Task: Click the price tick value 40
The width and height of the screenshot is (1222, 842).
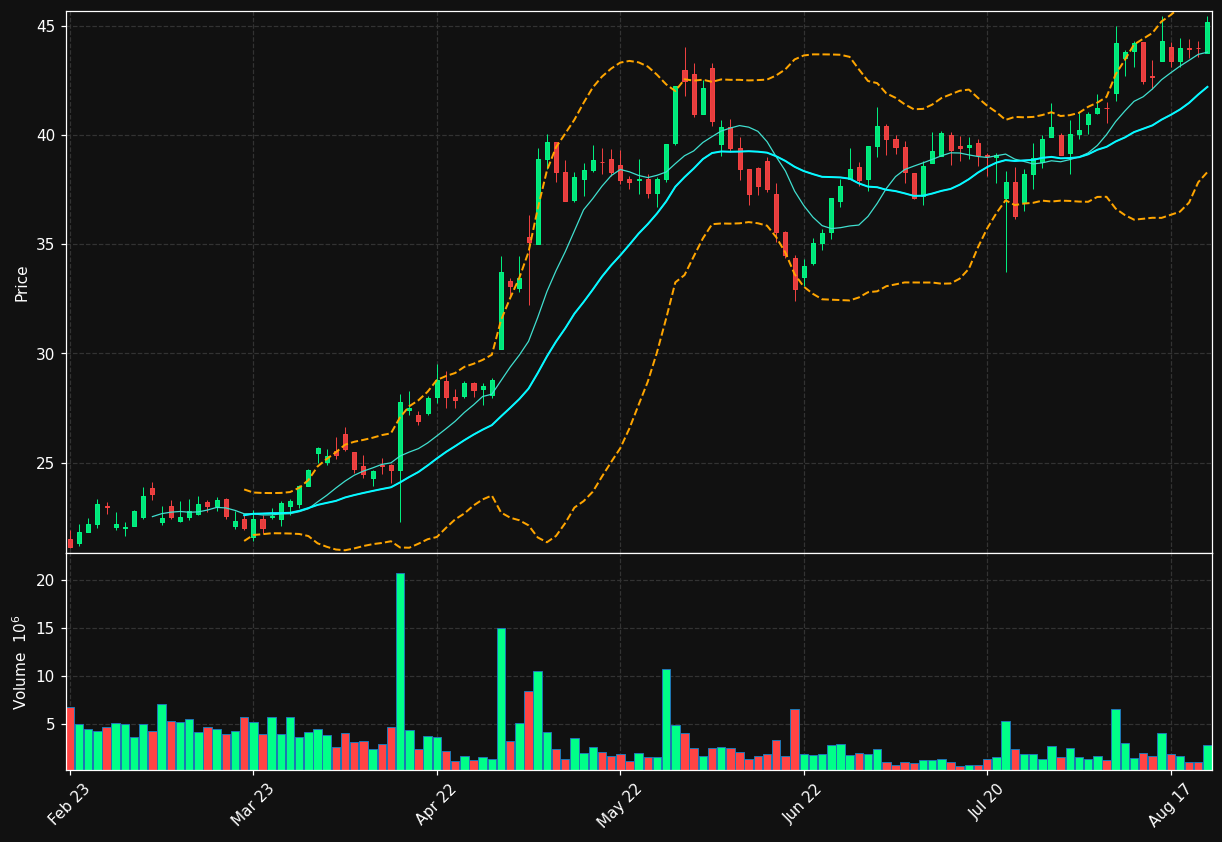Action: click(48, 135)
